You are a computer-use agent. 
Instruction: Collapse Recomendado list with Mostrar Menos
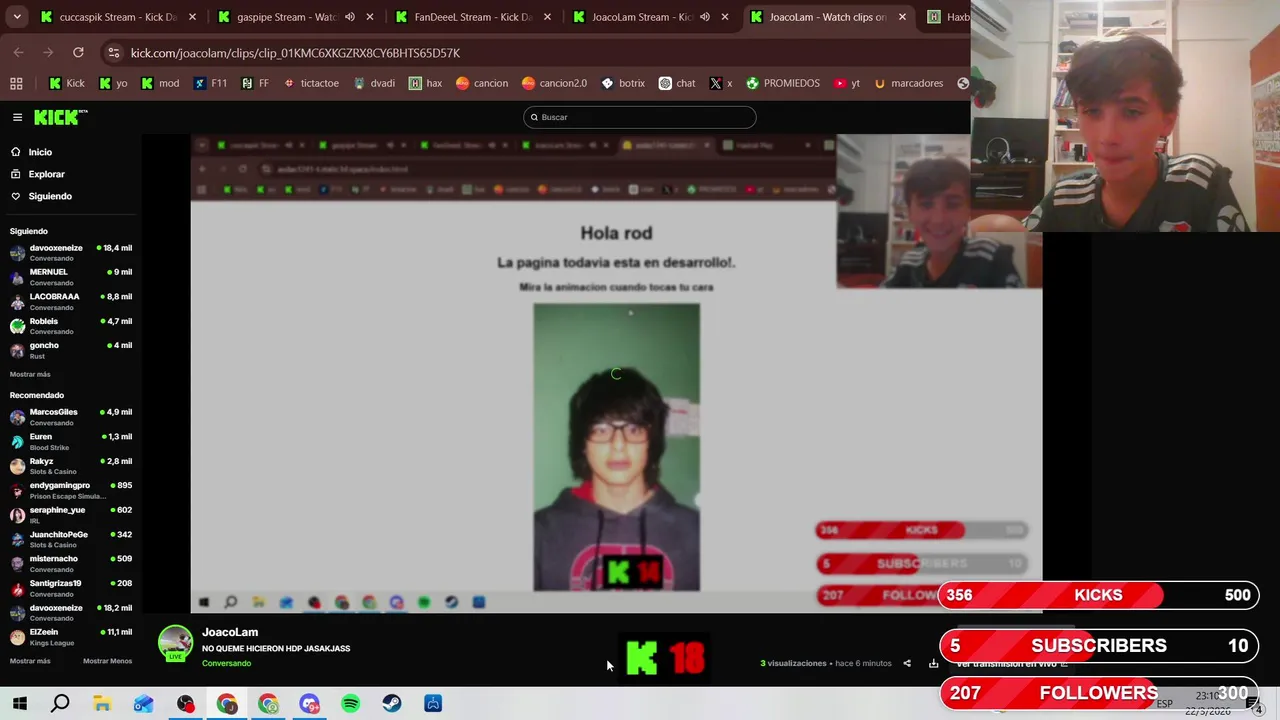[x=107, y=661]
